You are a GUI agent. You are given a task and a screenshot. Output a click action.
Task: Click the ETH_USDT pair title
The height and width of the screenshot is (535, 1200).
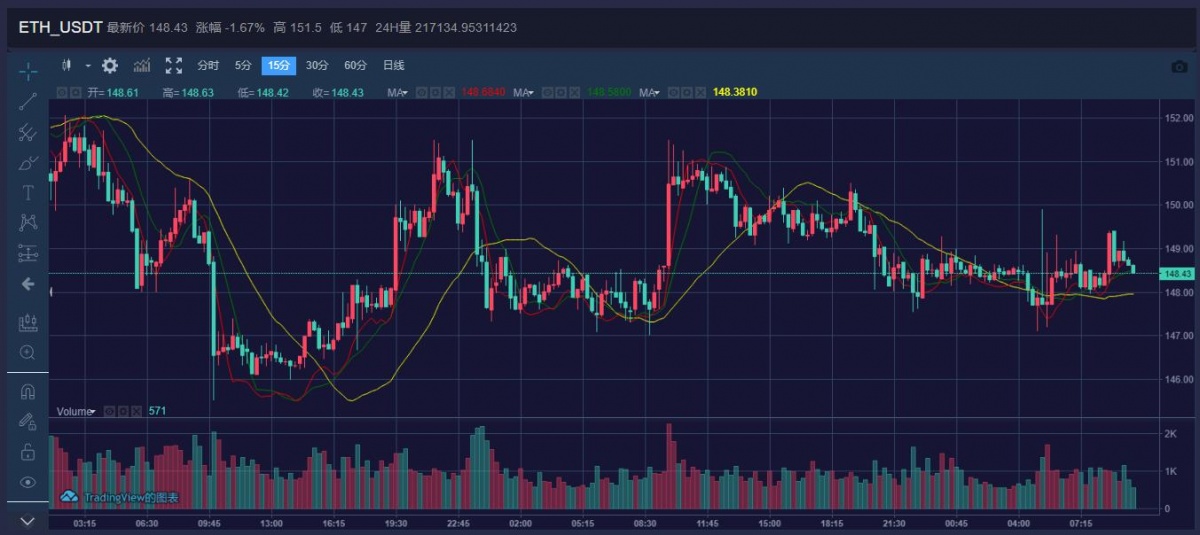pyautogui.click(x=60, y=27)
